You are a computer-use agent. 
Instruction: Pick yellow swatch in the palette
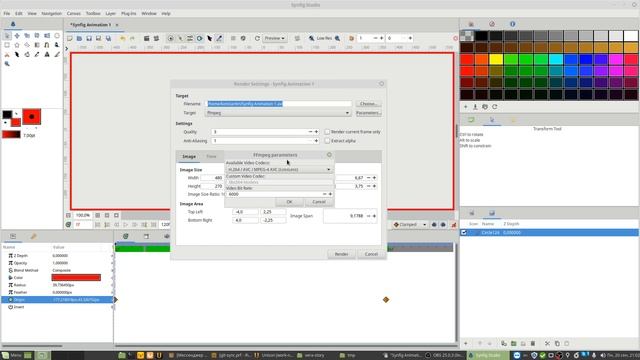point(496,60)
